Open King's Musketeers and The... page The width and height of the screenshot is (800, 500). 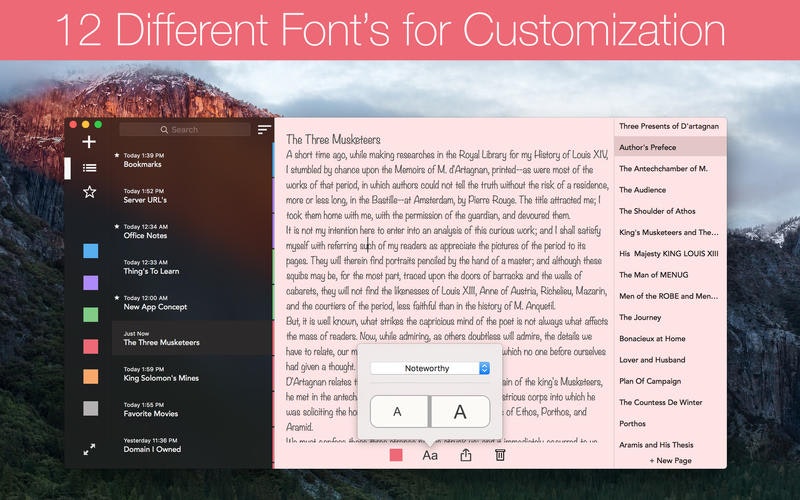[670, 232]
